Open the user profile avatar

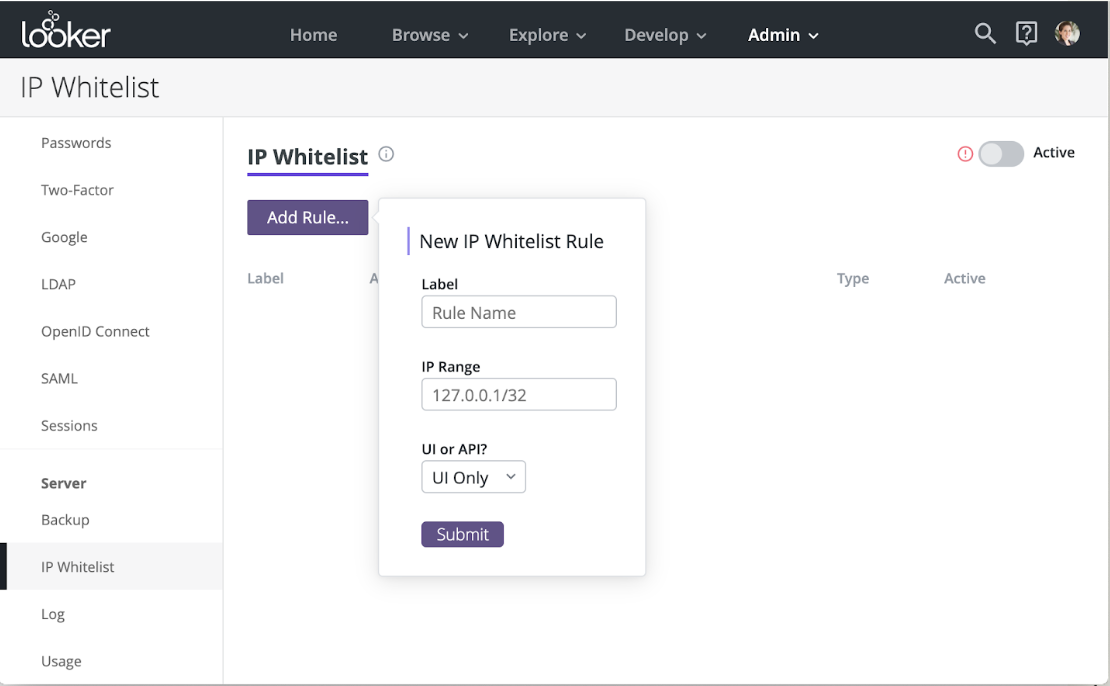tap(1067, 33)
